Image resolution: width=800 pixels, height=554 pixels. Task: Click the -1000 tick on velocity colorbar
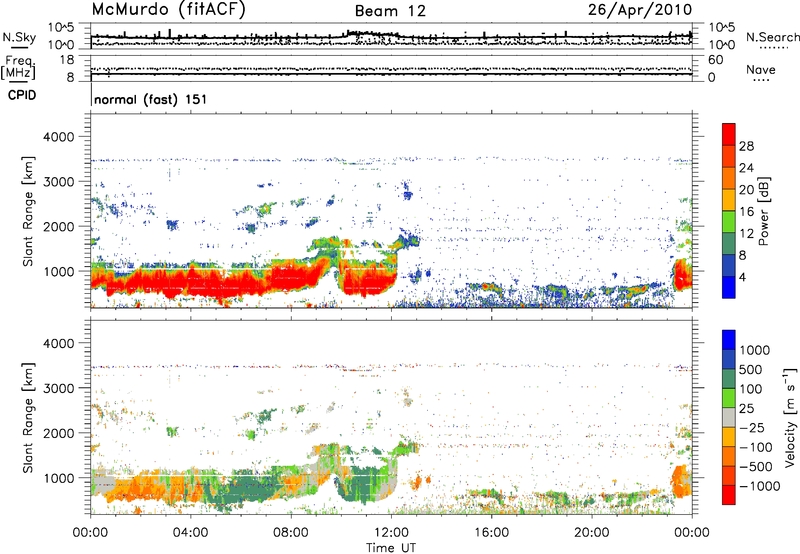[x=760, y=486]
